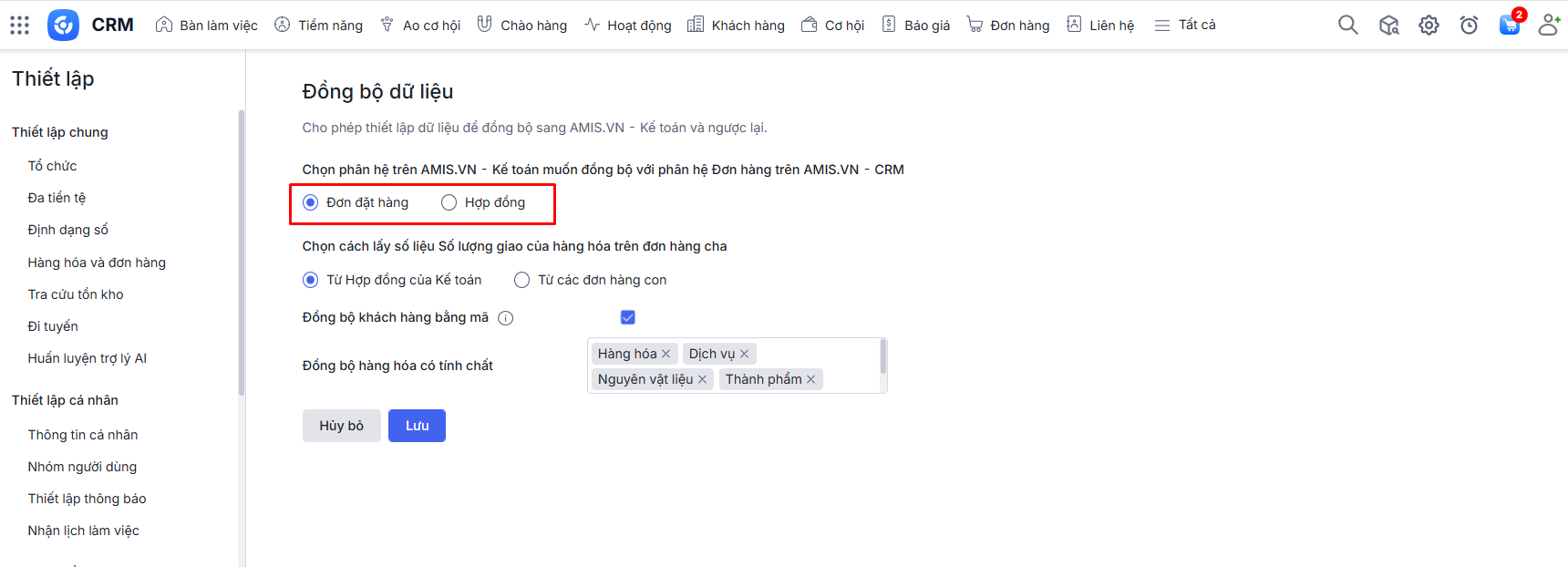Click the tag list scrollbar
1568x567 pixels.
pyautogui.click(x=882, y=356)
